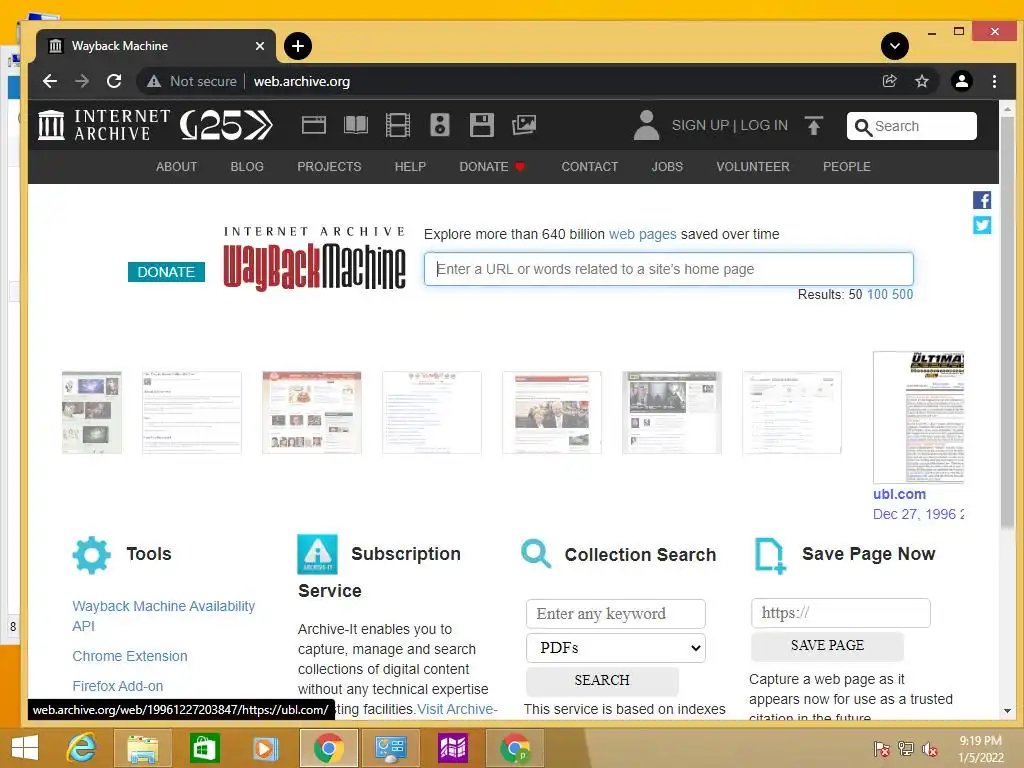Open the VOLUNTEER menu item
Screen dimensions: 1024x768
pyautogui.click(x=753, y=167)
